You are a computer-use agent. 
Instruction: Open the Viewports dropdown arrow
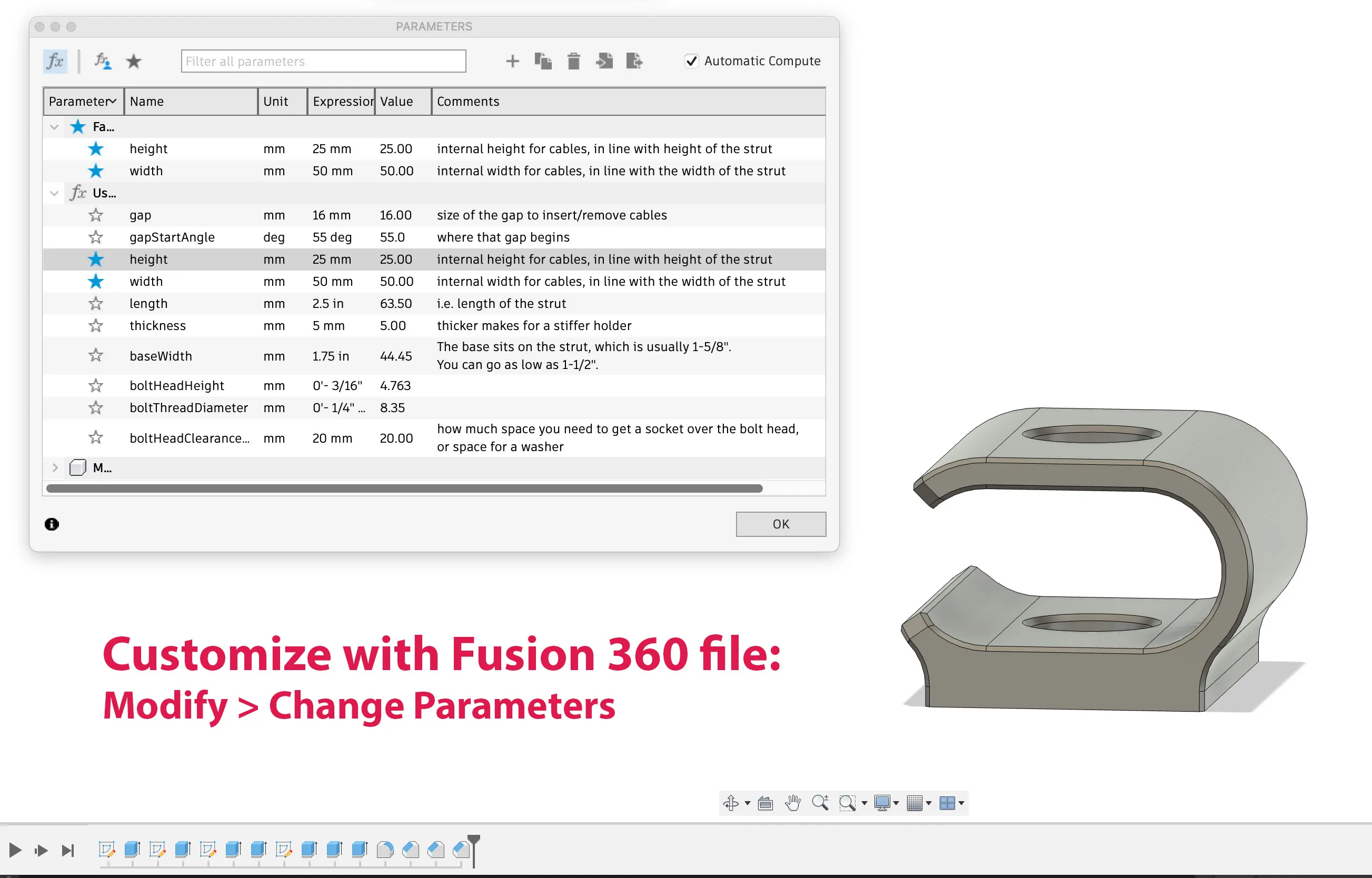pyautogui.click(x=962, y=803)
